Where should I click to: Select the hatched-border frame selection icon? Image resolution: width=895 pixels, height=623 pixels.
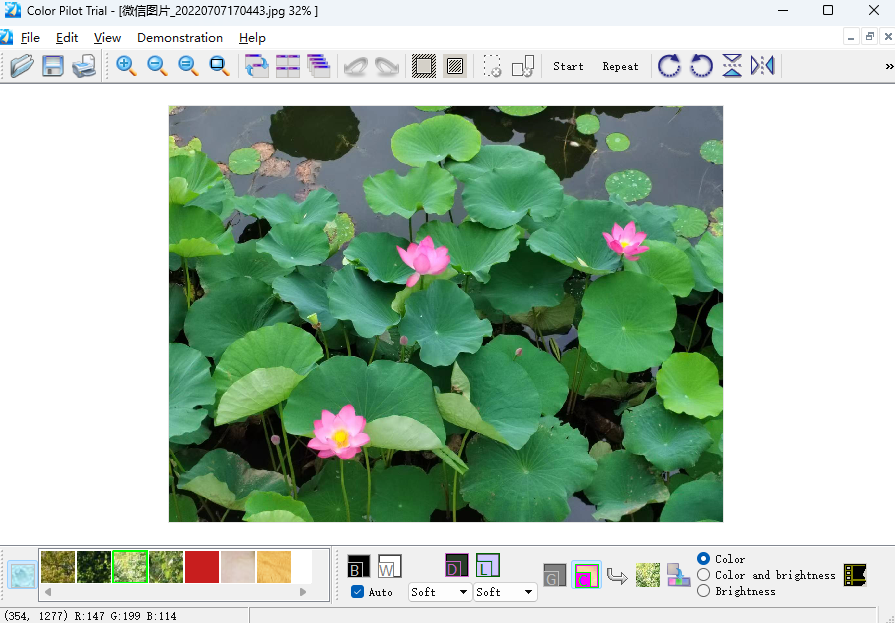pyautogui.click(x=424, y=66)
